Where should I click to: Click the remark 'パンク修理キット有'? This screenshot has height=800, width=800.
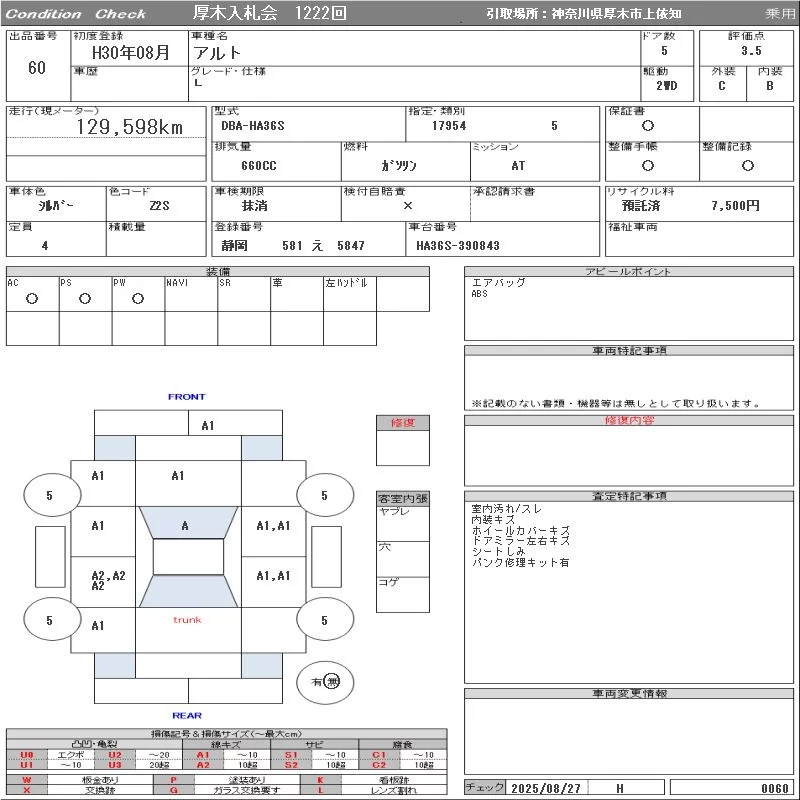(x=520, y=563)
